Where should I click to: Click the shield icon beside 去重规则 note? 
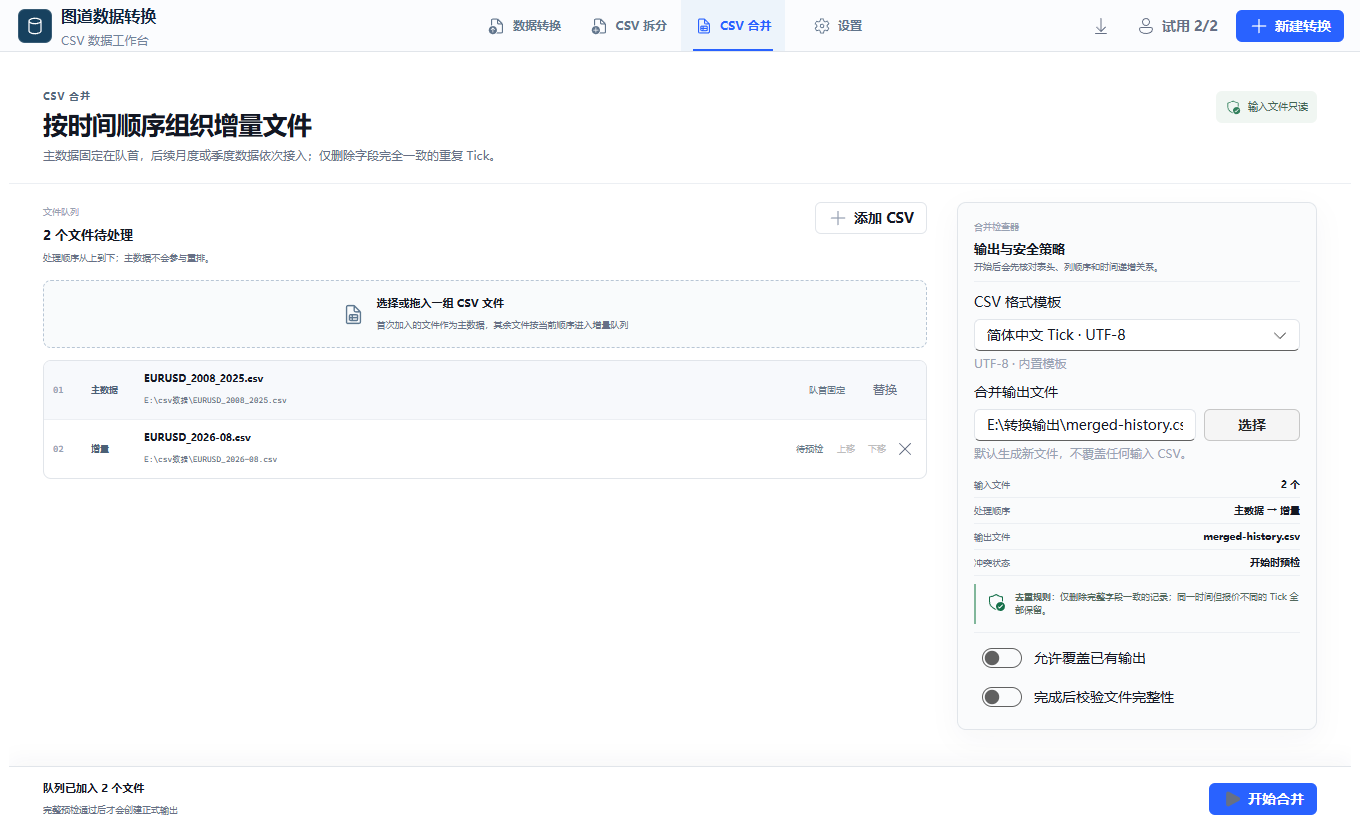pos(996,602)
